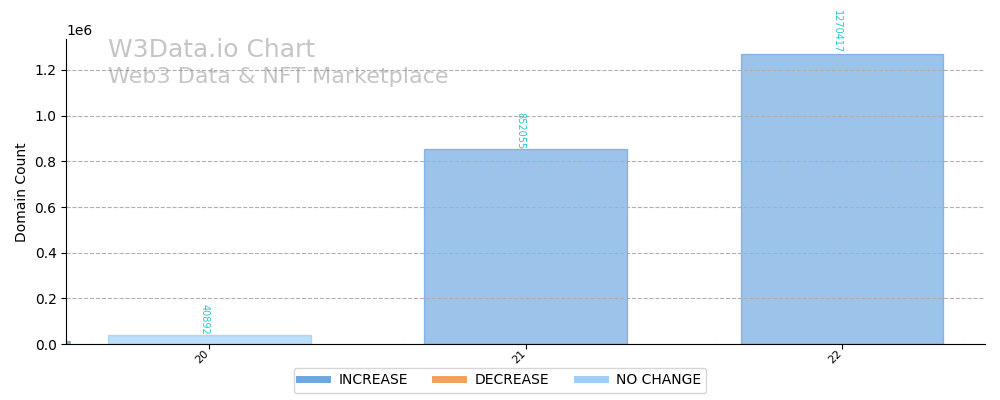
Task: Click the 1270417 value label
Action: (x=838, y=31)
